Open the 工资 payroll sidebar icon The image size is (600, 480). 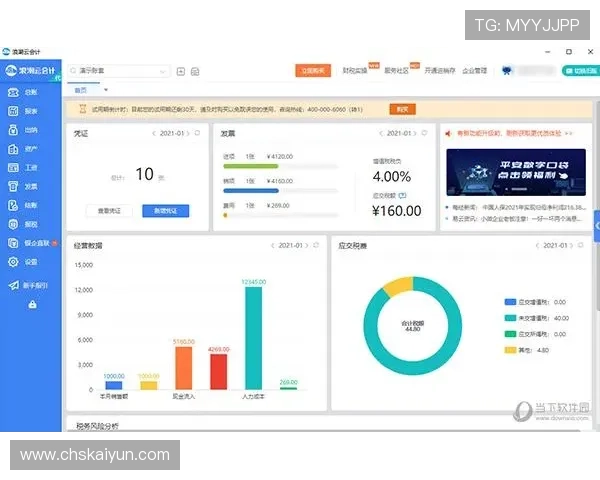coord(13,167)
